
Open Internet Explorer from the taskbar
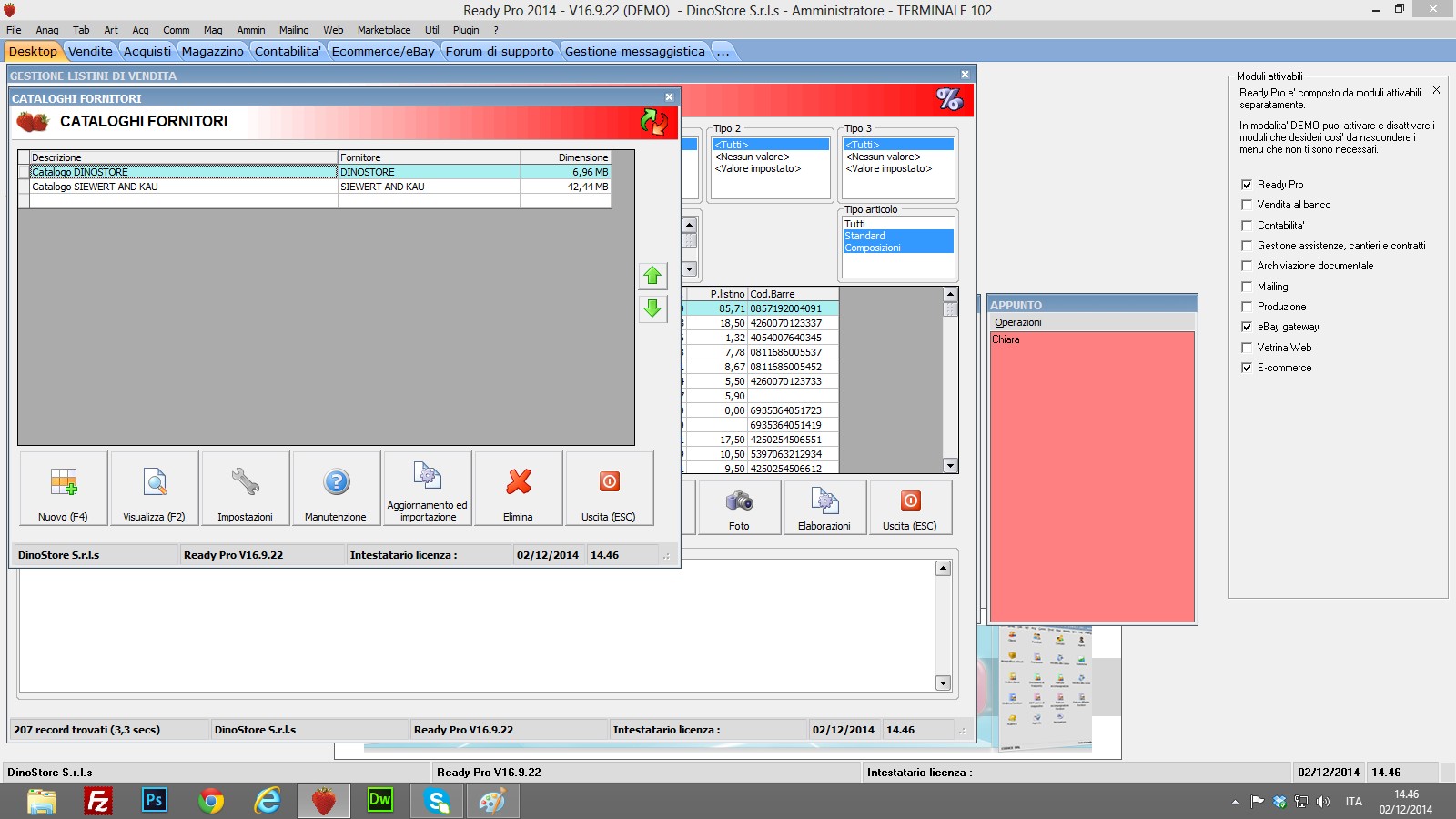click(x=268, y=801)
